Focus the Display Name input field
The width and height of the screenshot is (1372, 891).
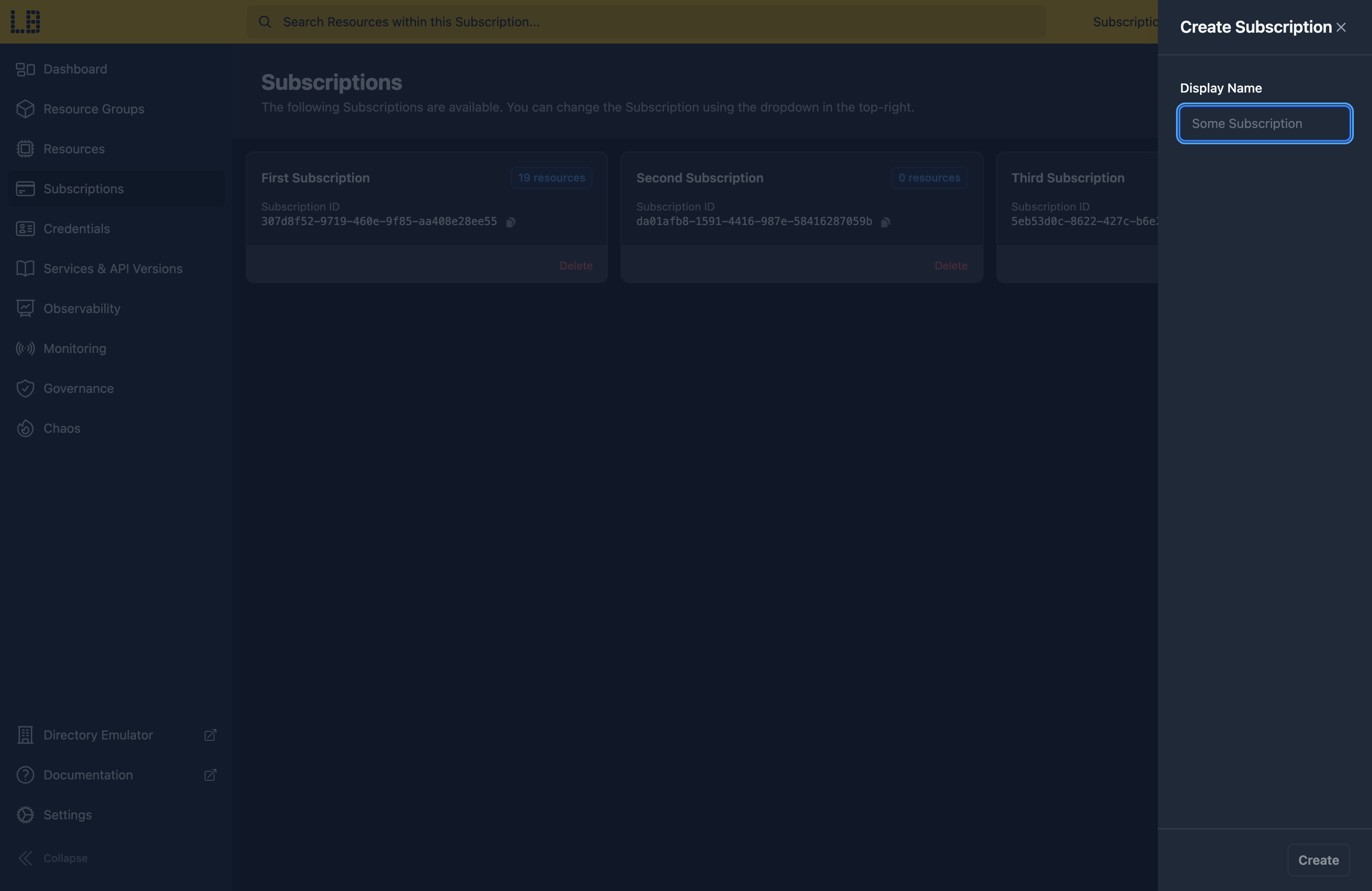[x=1265, y=123]
